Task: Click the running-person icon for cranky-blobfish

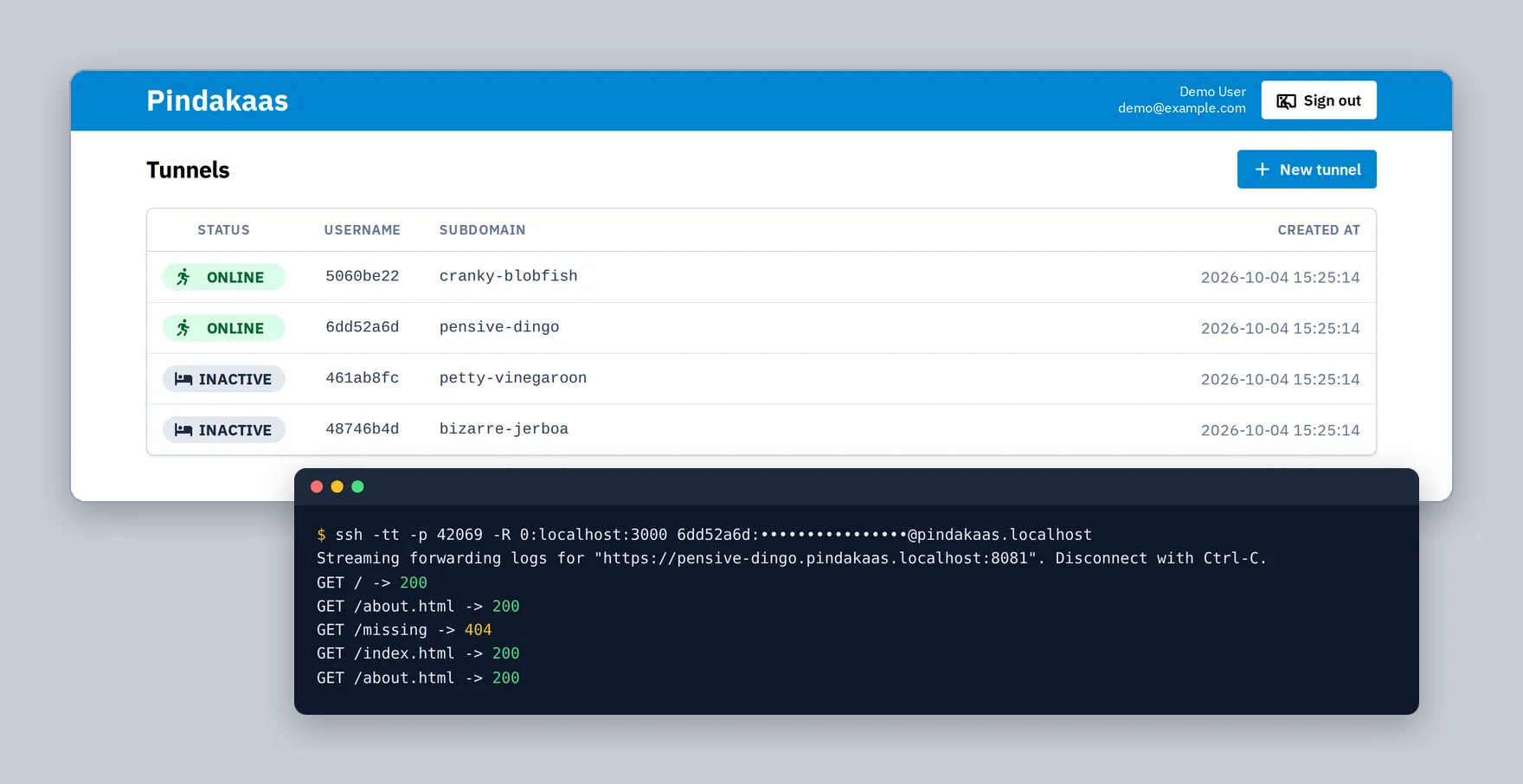Action: 183,277
